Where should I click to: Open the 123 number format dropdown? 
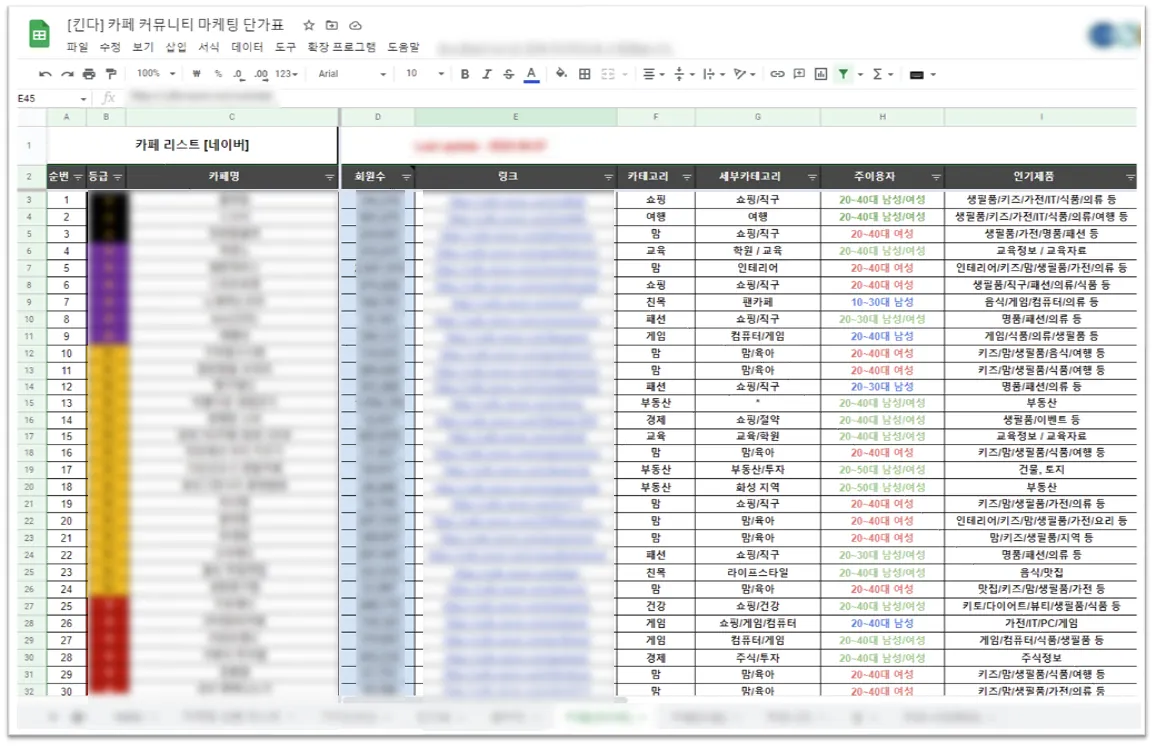click(x=286, y=74)
